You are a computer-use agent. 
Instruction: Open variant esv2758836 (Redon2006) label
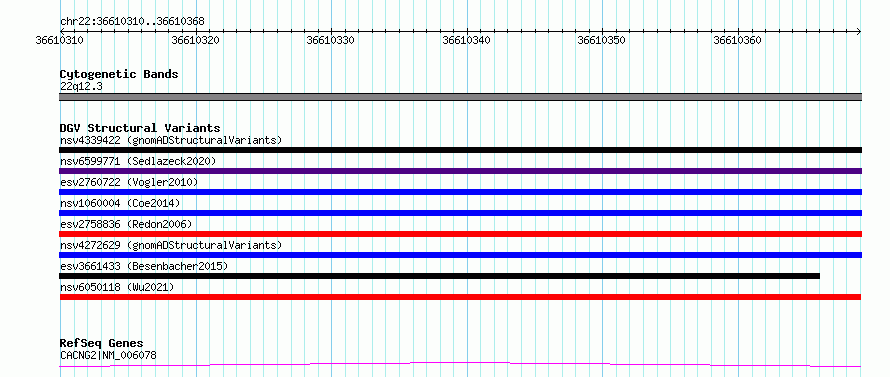pyautogui.click(x=126, y=224)
